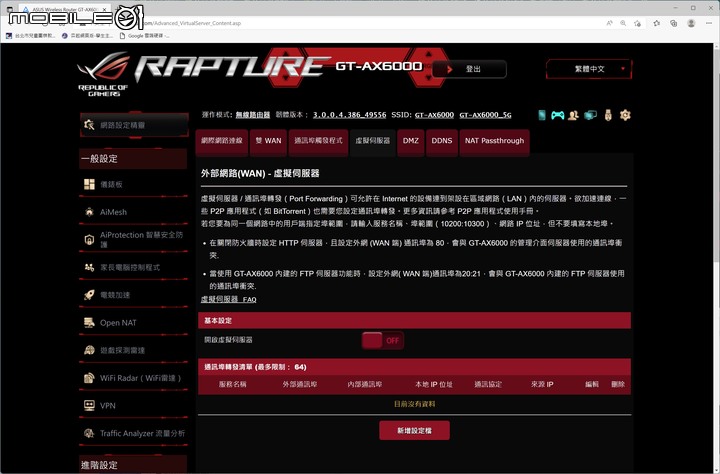
Task: Open the dashboard icon in sidebar
Action: point(89,184)
